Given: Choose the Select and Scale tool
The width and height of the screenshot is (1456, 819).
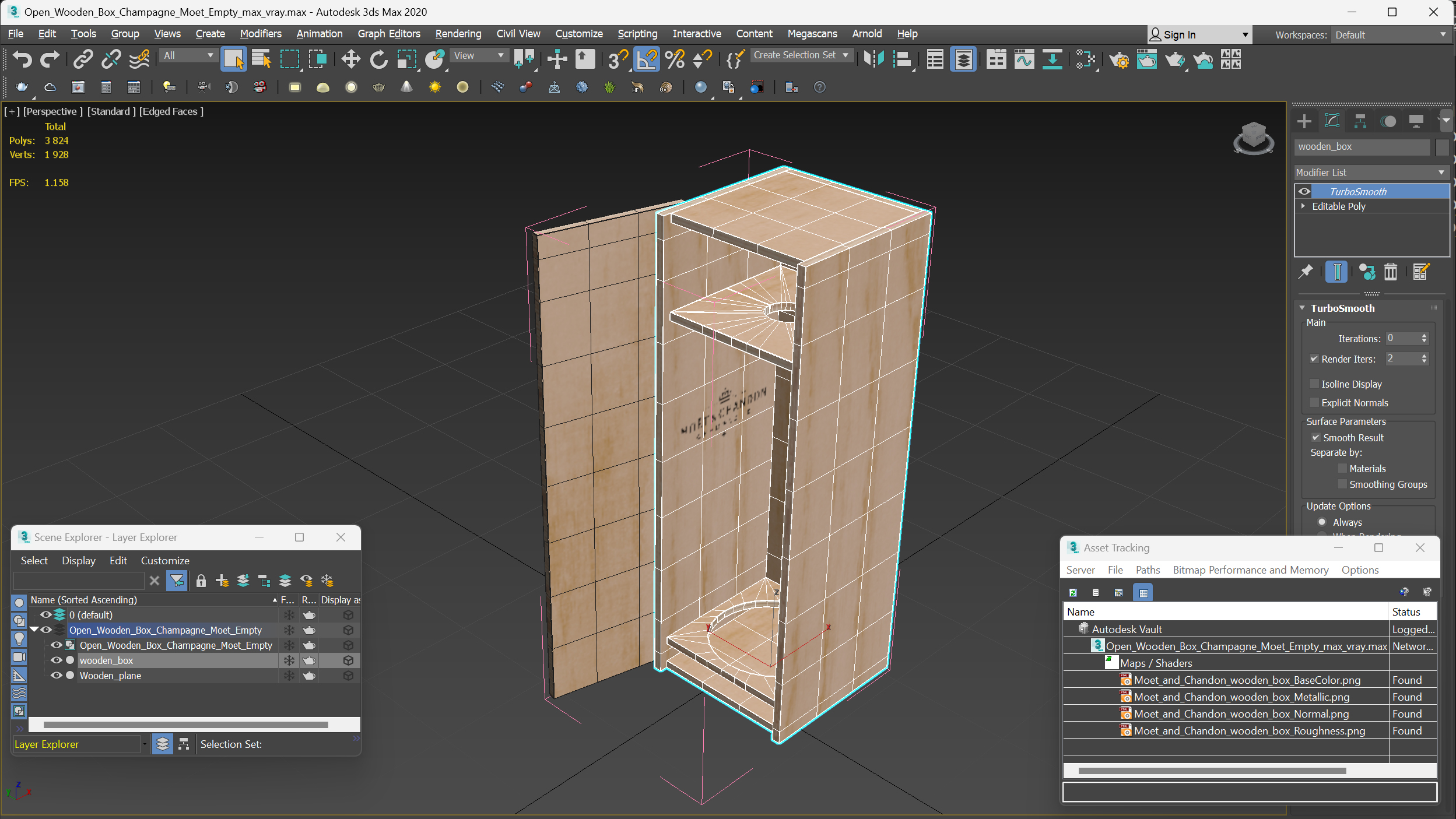Looking at the screenshot, I should click(x=406, y=59).
